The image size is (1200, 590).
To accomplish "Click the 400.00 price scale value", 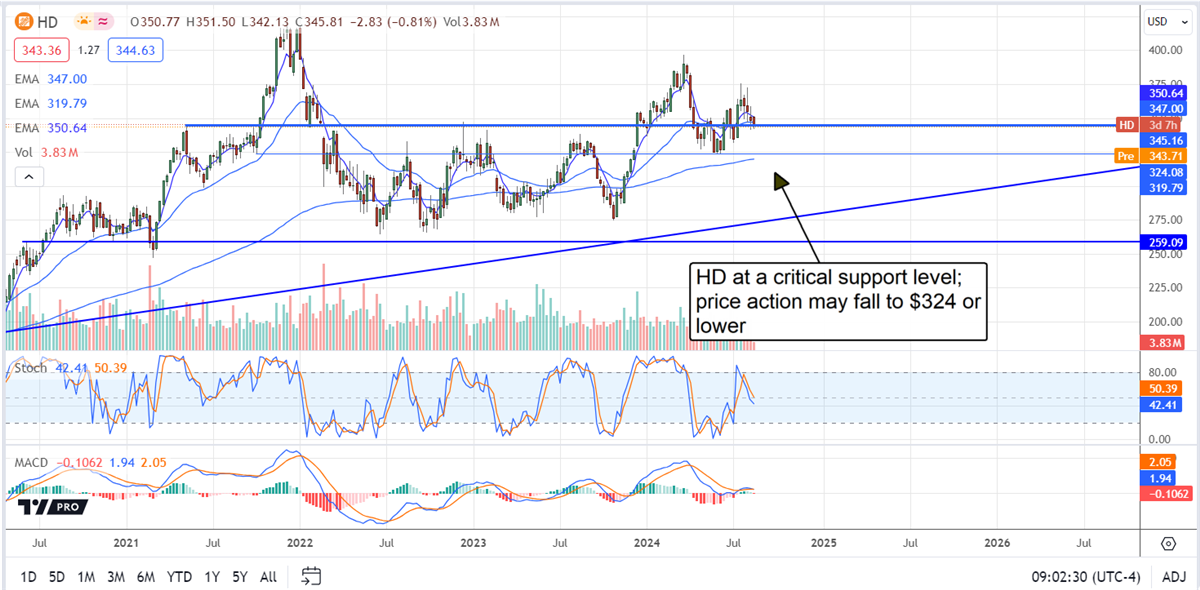I will [1164, 50].
